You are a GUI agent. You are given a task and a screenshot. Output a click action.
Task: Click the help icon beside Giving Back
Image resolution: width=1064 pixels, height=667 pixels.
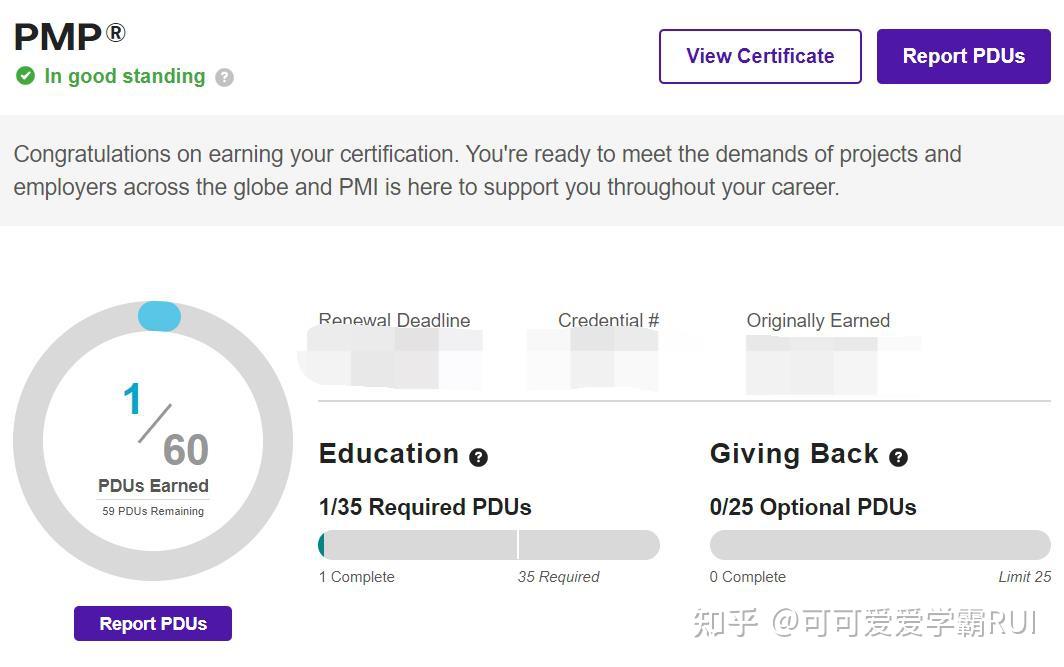pos(898,458)
